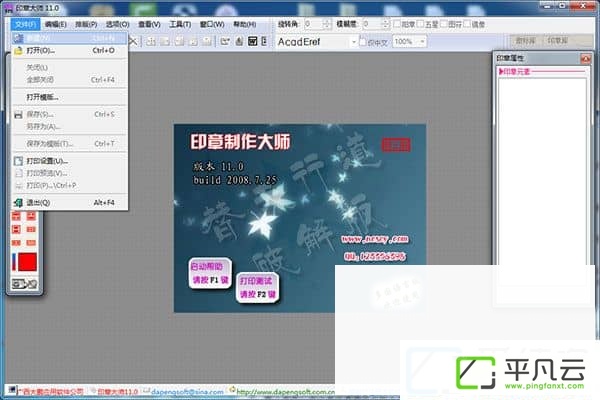Open the AcadEref font dropdown

coord(354,41)
